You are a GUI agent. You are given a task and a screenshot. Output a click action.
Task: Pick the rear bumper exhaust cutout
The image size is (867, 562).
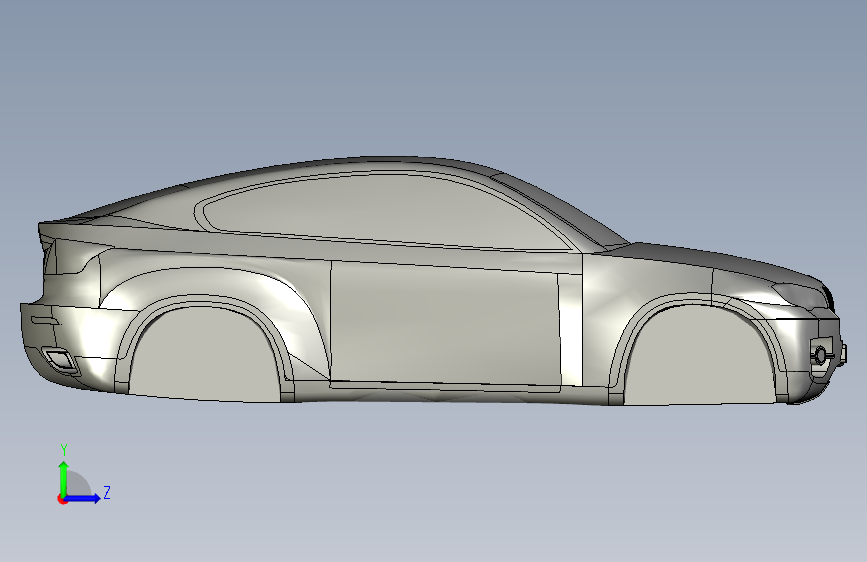pos(60,360)
